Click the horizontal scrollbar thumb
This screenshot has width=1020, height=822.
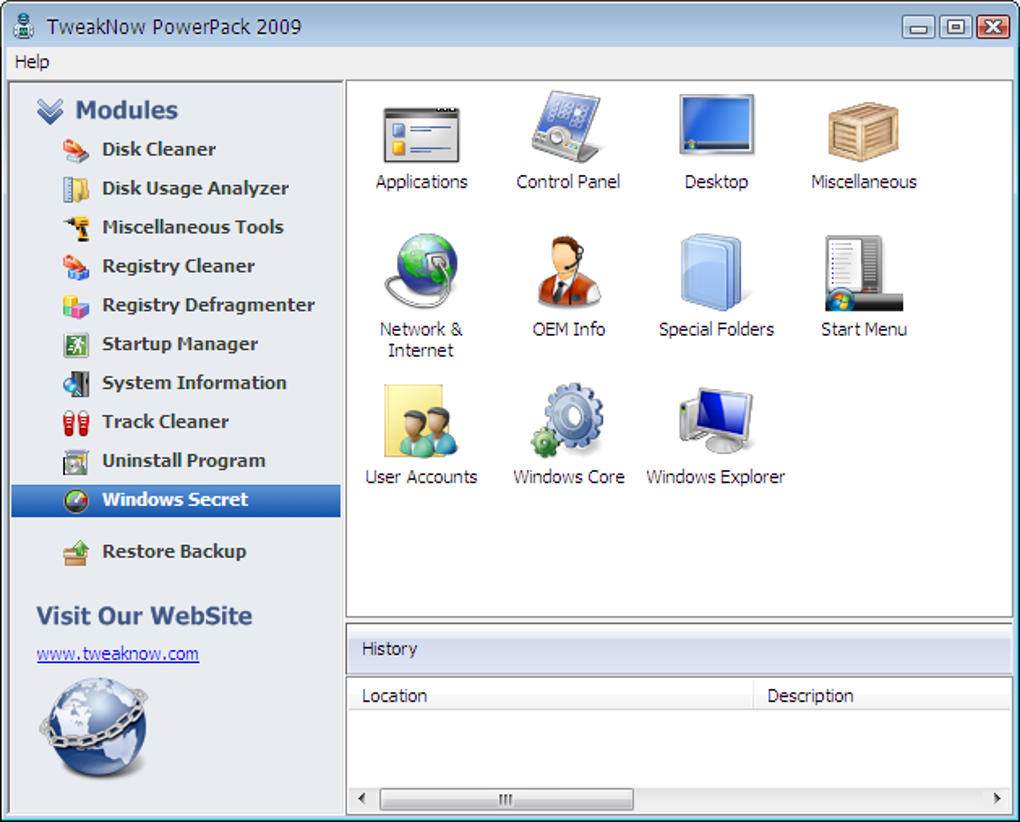(x=506, y=799)
